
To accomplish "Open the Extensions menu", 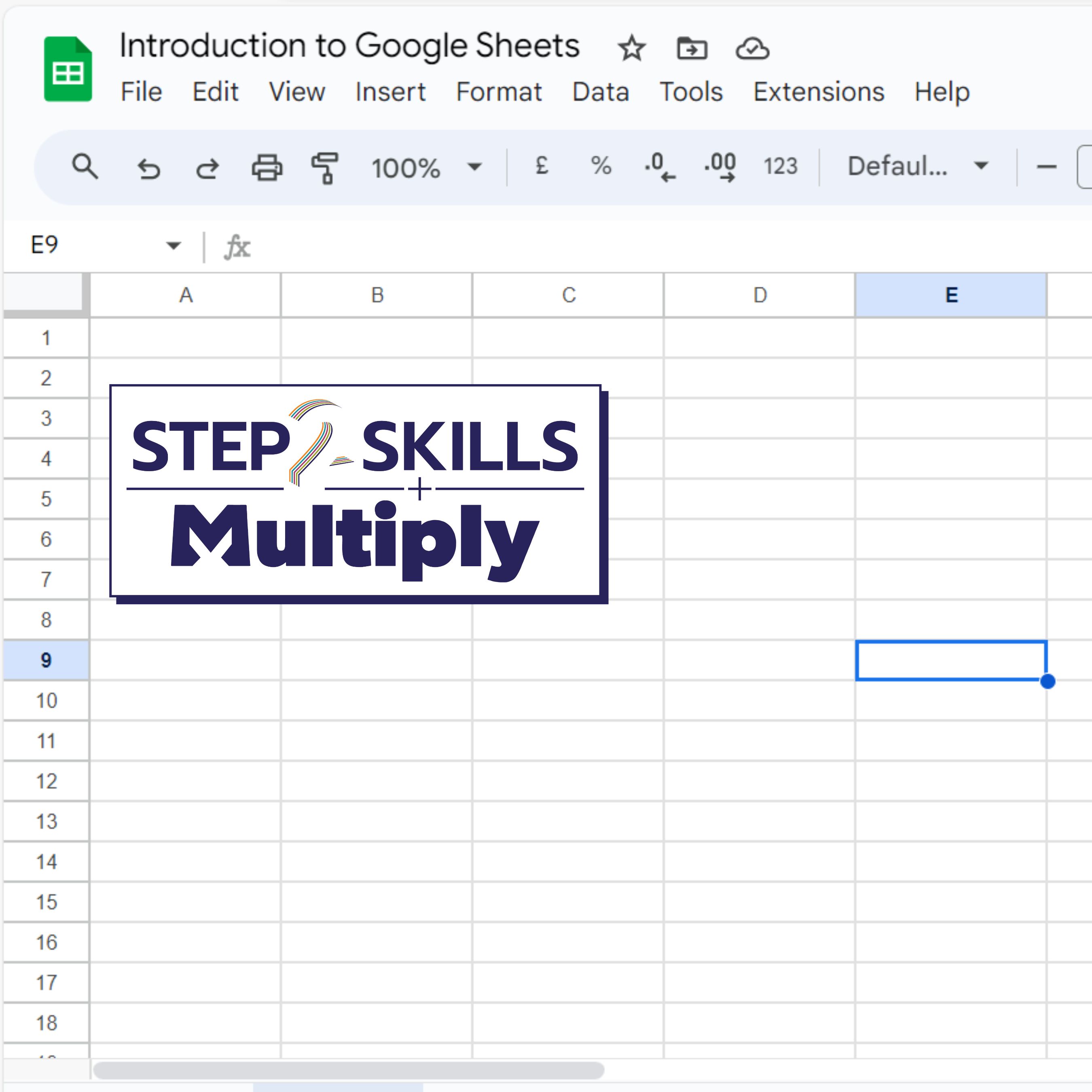I will 819,91.
